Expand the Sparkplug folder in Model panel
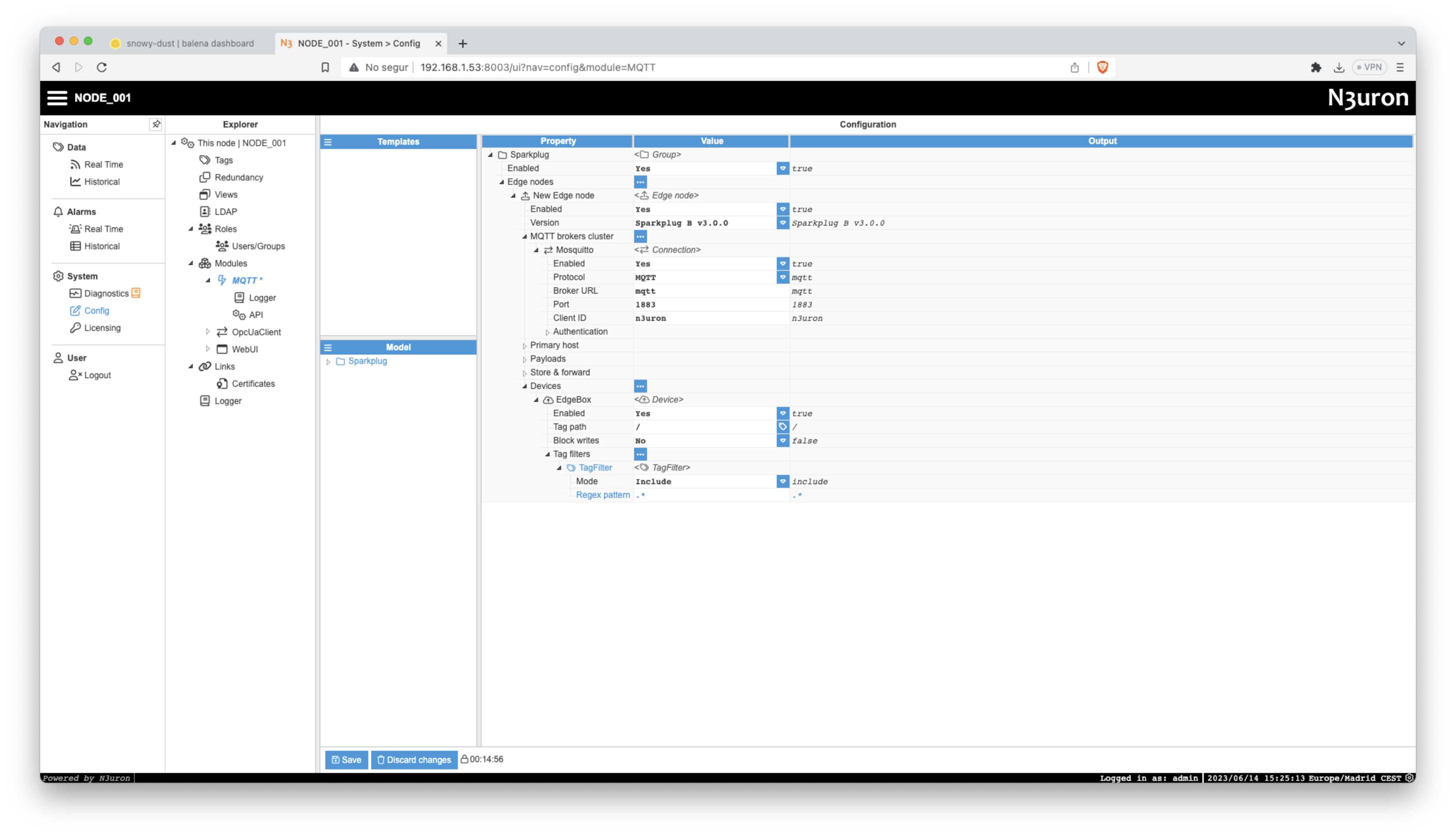This screenshot has height=836, width=1456. (x=329, y=362)
